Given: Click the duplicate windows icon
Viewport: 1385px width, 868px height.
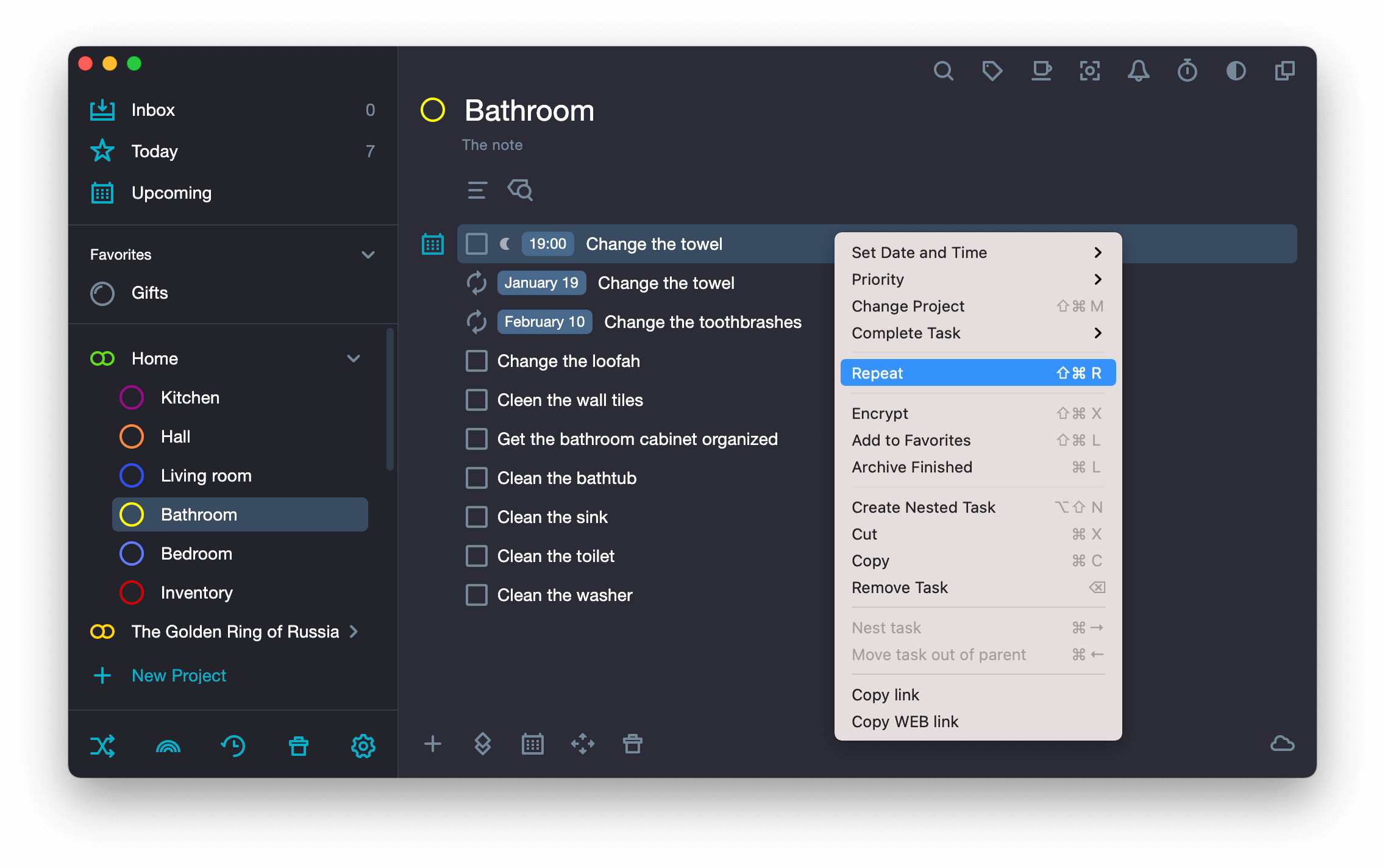Looking at the screenshot, I should [x=1285, y=71].
